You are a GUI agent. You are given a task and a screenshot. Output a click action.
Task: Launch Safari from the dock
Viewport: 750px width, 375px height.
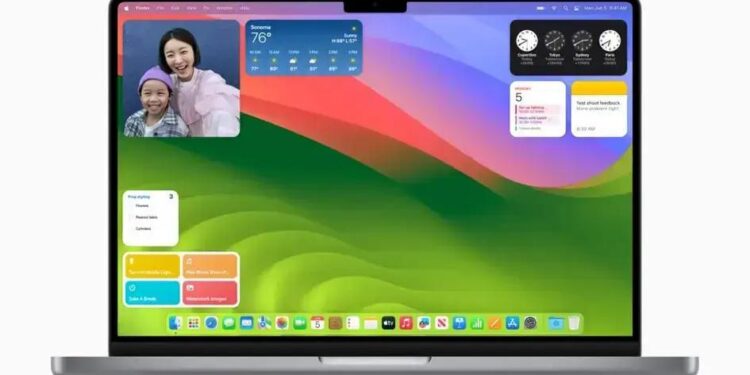pyautogui.click(x=211, y=323)
